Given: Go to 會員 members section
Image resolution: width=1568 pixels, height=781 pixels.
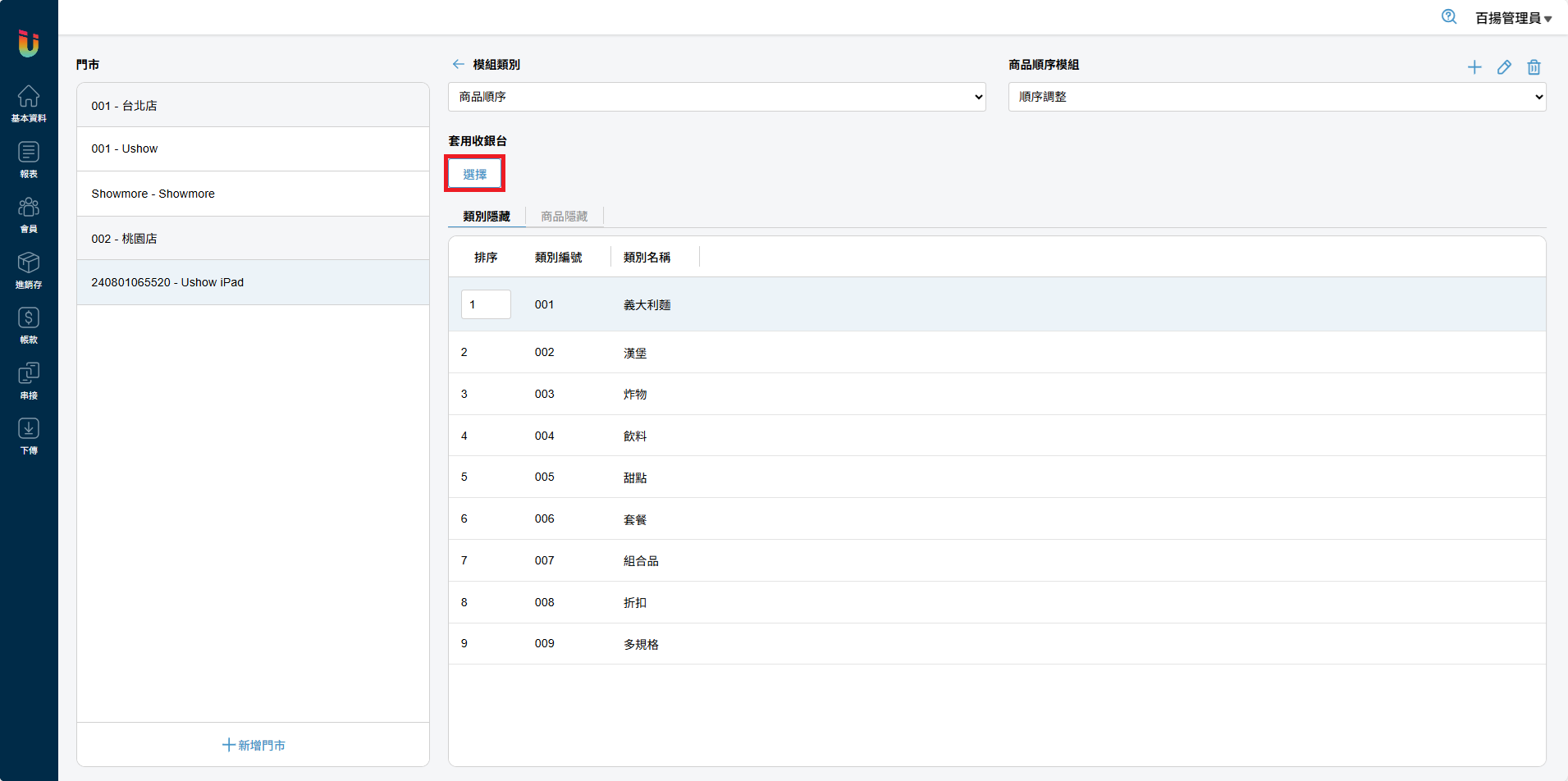Looking at the screenshot, I should (x=29, y=214).
